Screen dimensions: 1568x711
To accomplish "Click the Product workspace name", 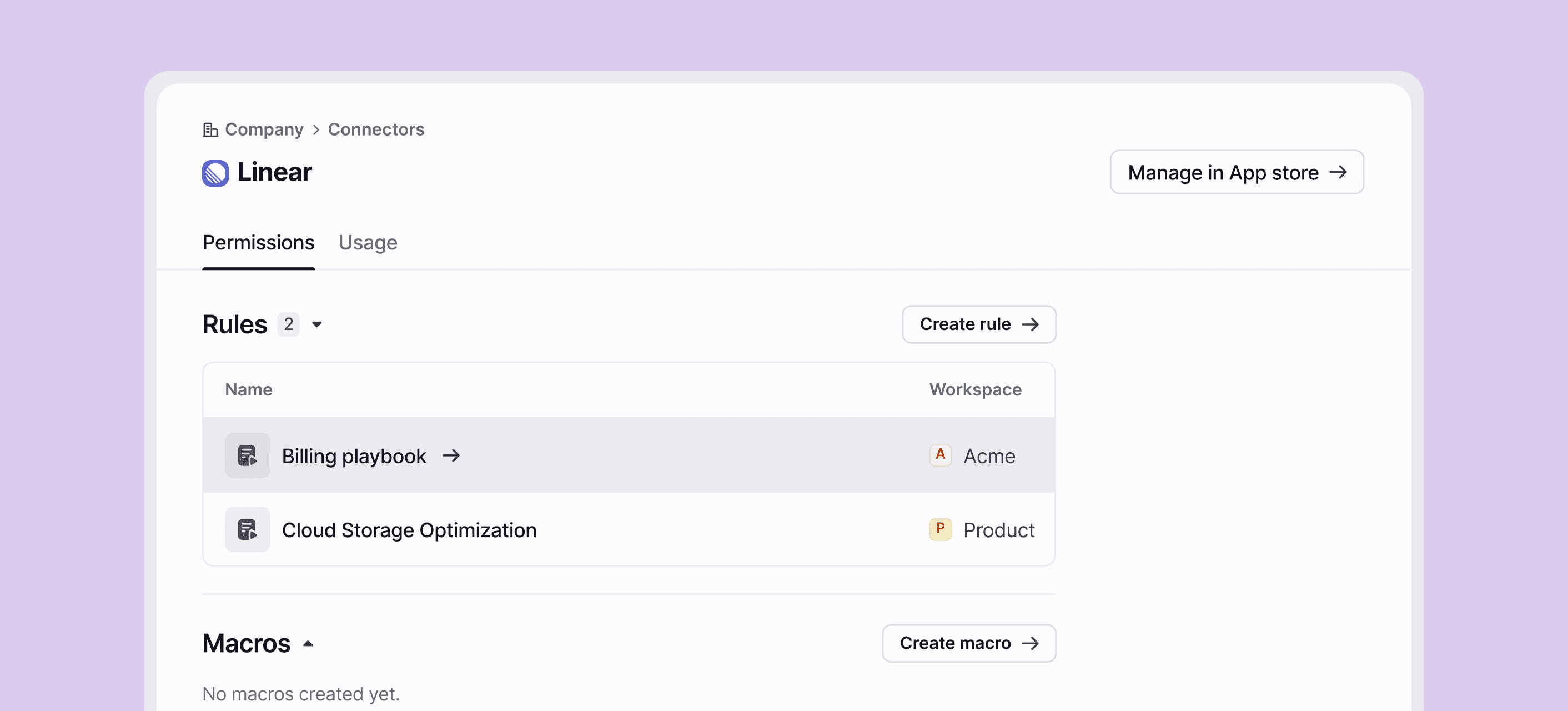I will (x=999, y=530).
